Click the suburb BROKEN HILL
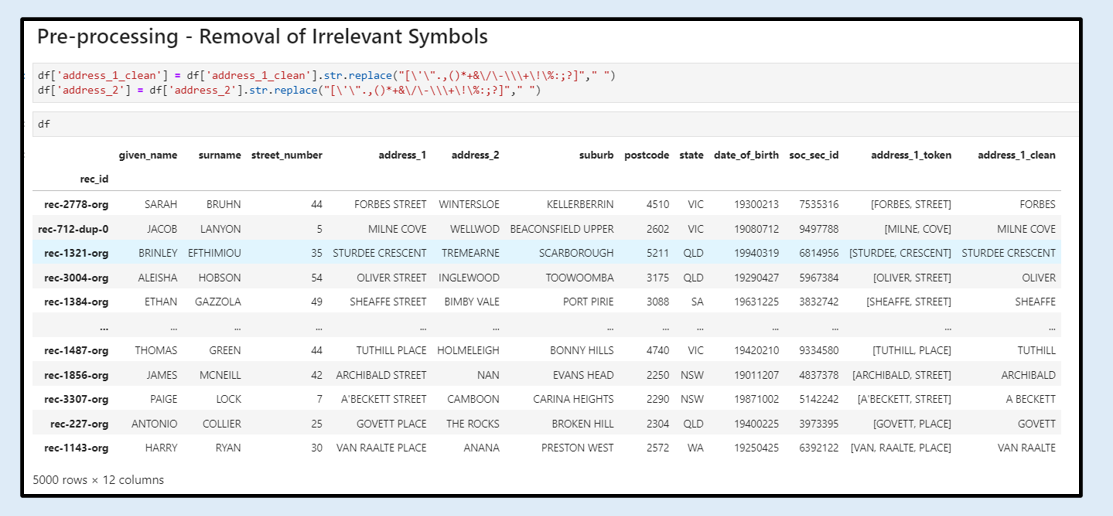 583,424
